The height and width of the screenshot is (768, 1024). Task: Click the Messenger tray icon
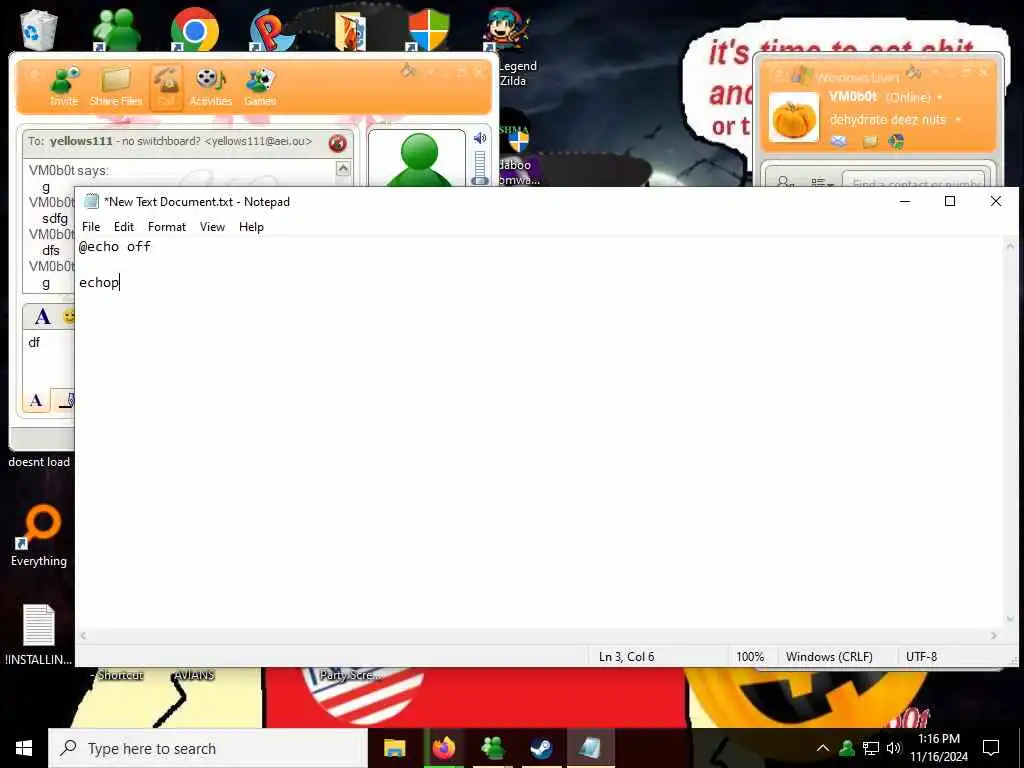tap(847, 748)
